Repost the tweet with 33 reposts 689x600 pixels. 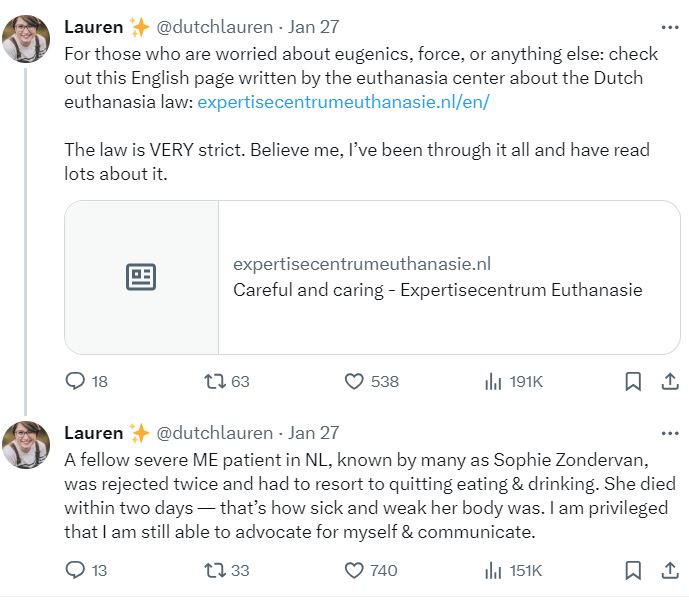pos(213,571)
